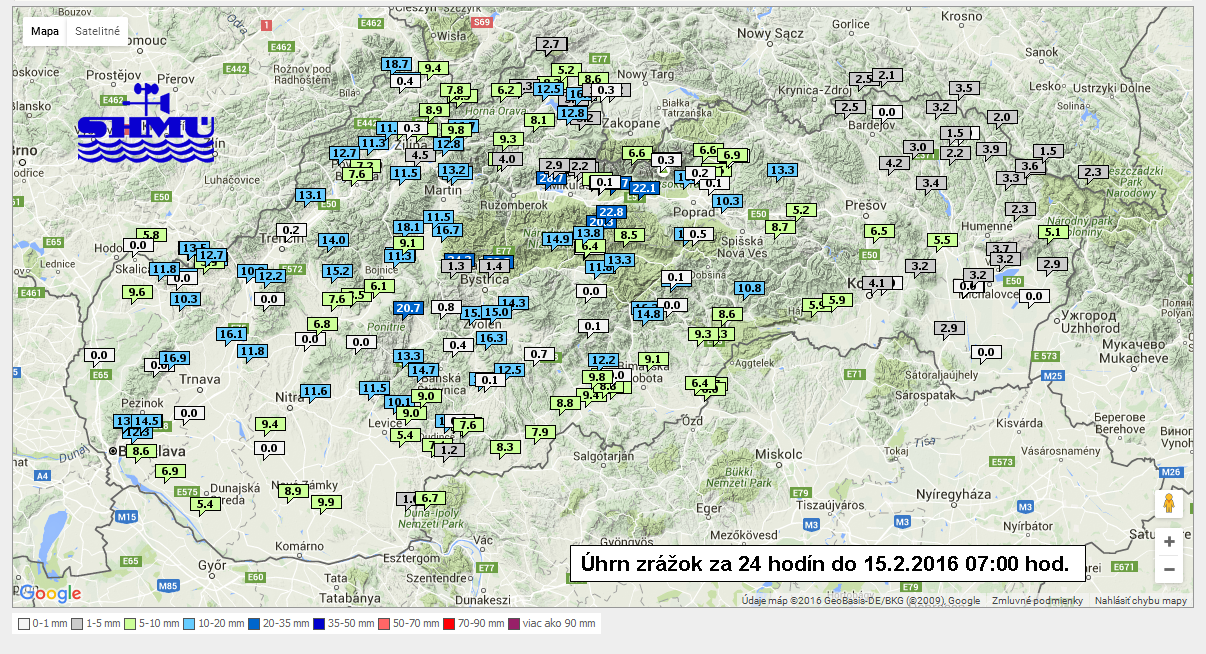Switch to the Mapa view tab
The height and width of the screenshot is (654, 1206).
[45, 31]
